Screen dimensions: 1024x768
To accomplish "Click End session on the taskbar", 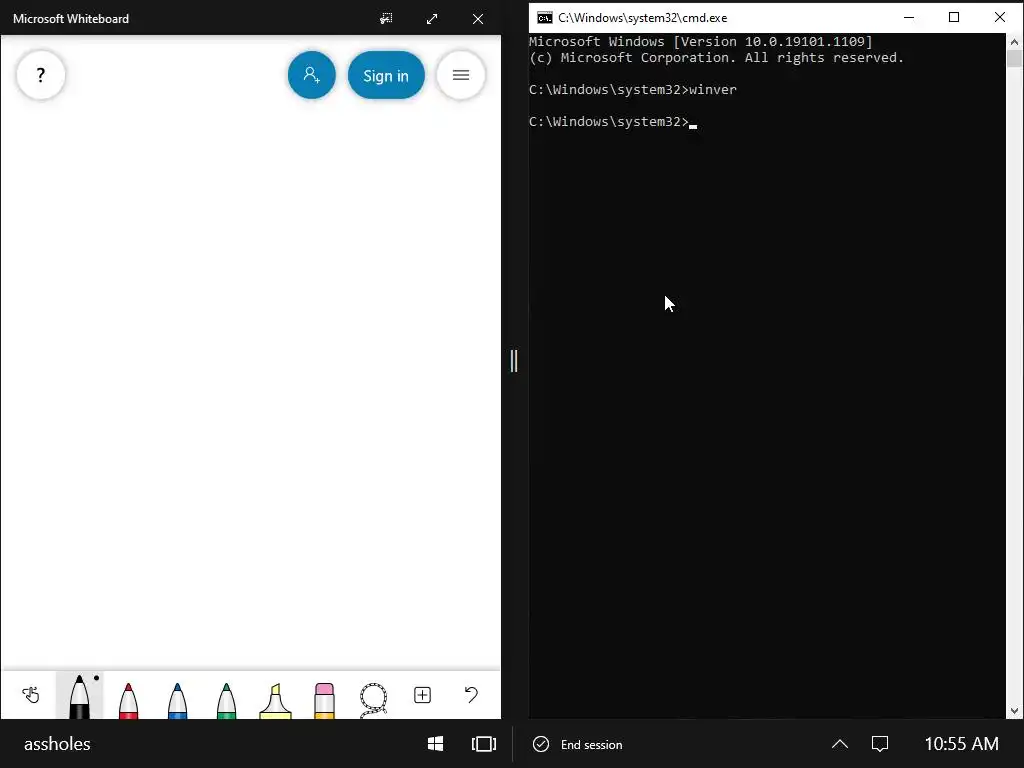I will click(578, 744).
